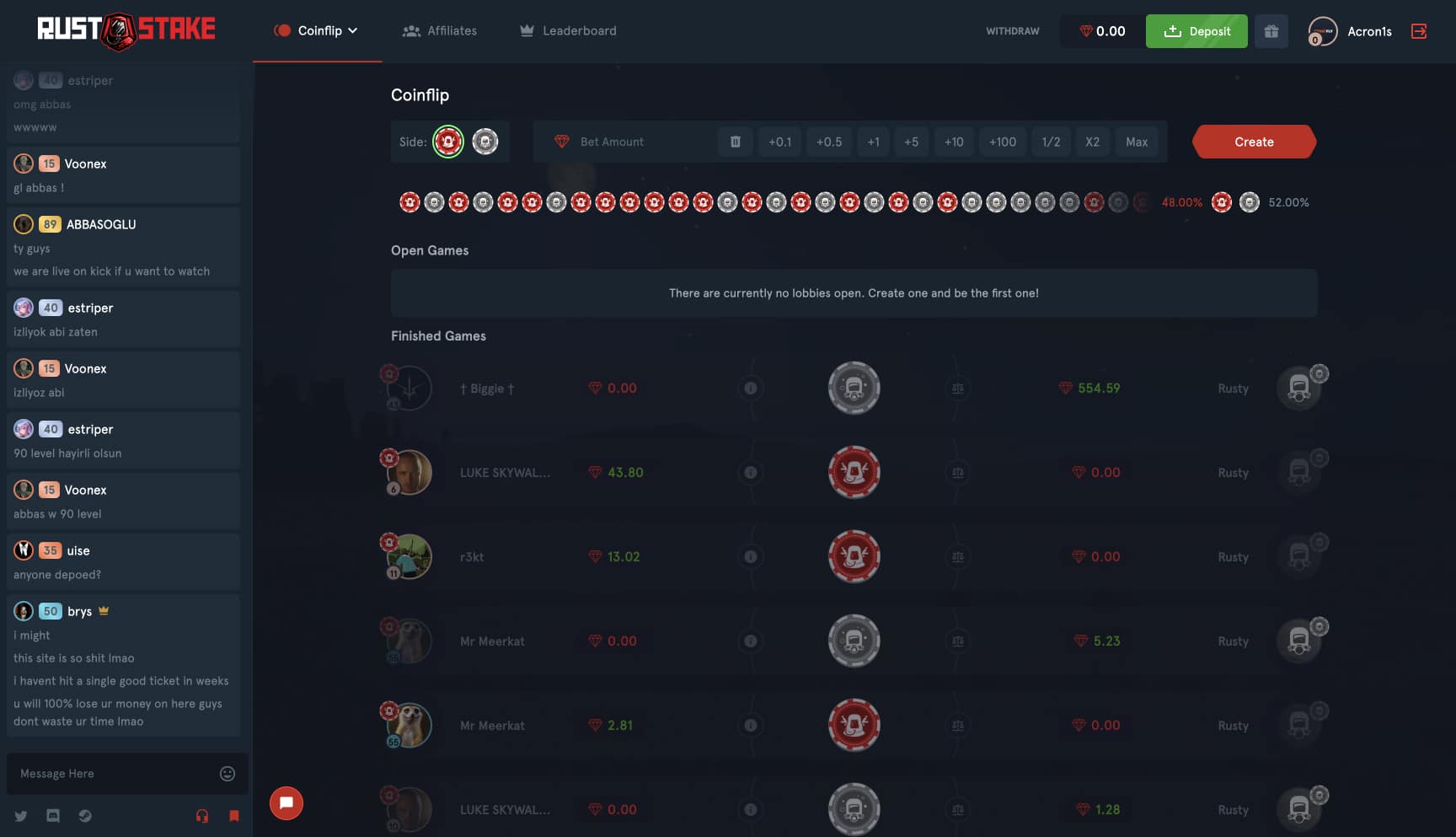Add +5 to the bet
Viewport: 1456px width, 837px height.
[912, 142]
